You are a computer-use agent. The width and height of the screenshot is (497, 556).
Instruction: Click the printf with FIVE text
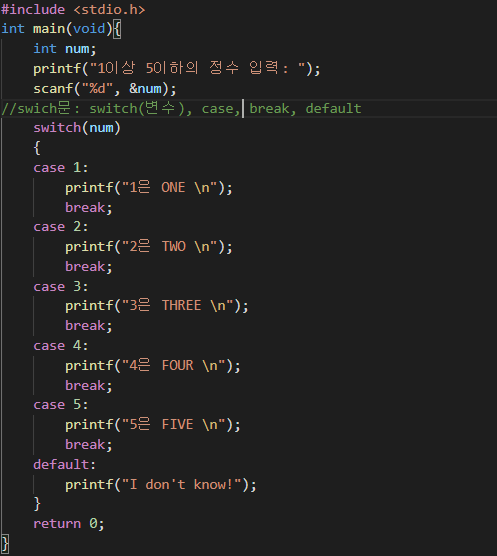tap(153, 425)
